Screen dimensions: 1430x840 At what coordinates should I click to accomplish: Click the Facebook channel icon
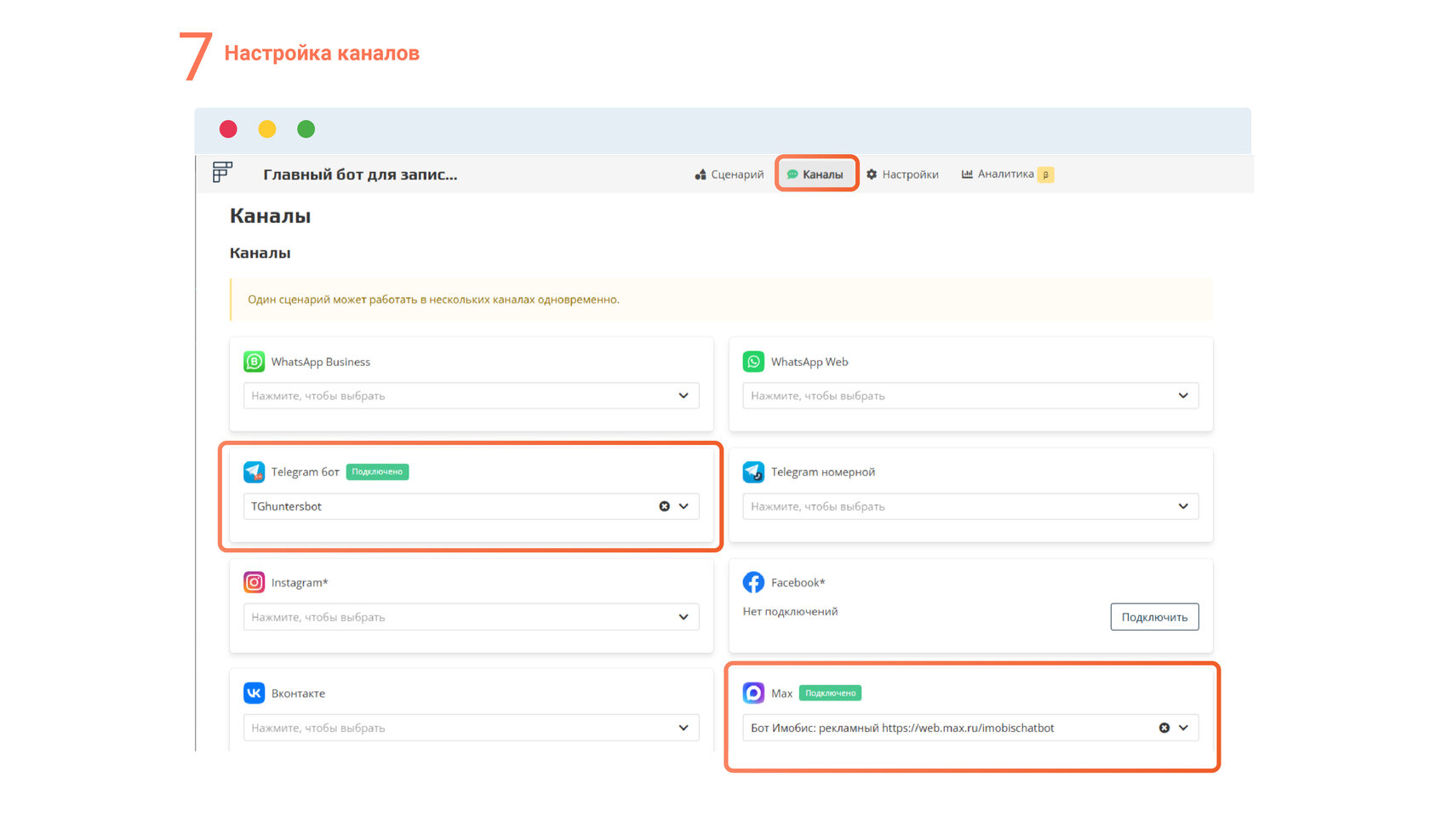[753, 582]
